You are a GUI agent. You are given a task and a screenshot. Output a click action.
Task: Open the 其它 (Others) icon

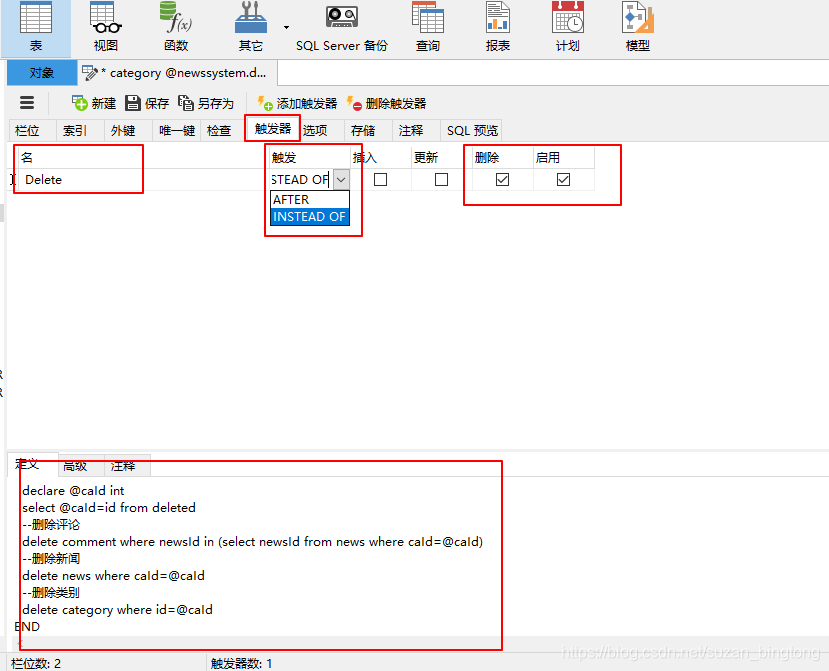coord(251,27)
